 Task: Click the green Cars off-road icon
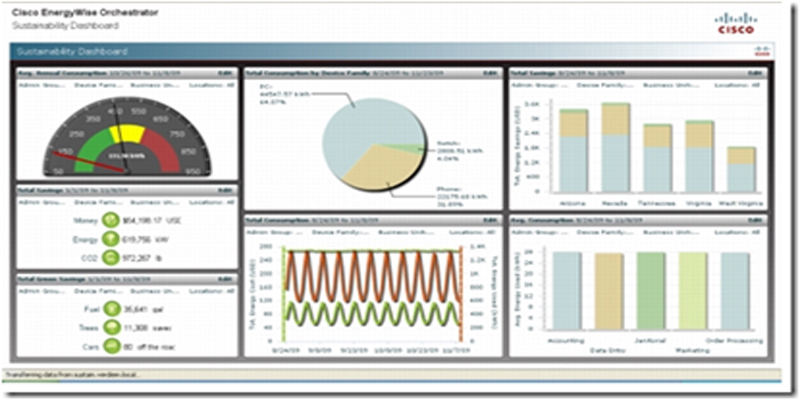point(110,346)
